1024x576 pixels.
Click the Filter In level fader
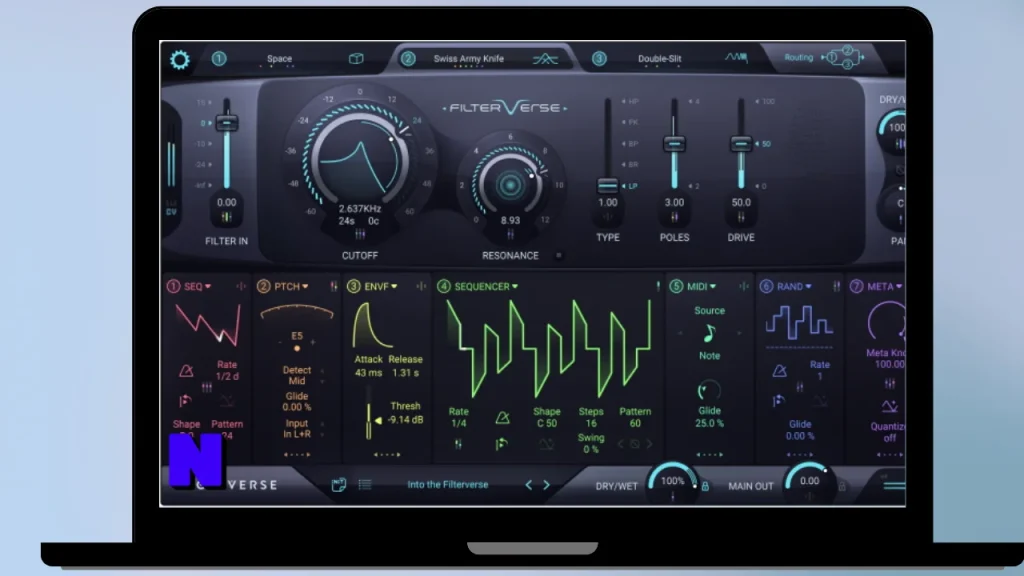(227, 123)
